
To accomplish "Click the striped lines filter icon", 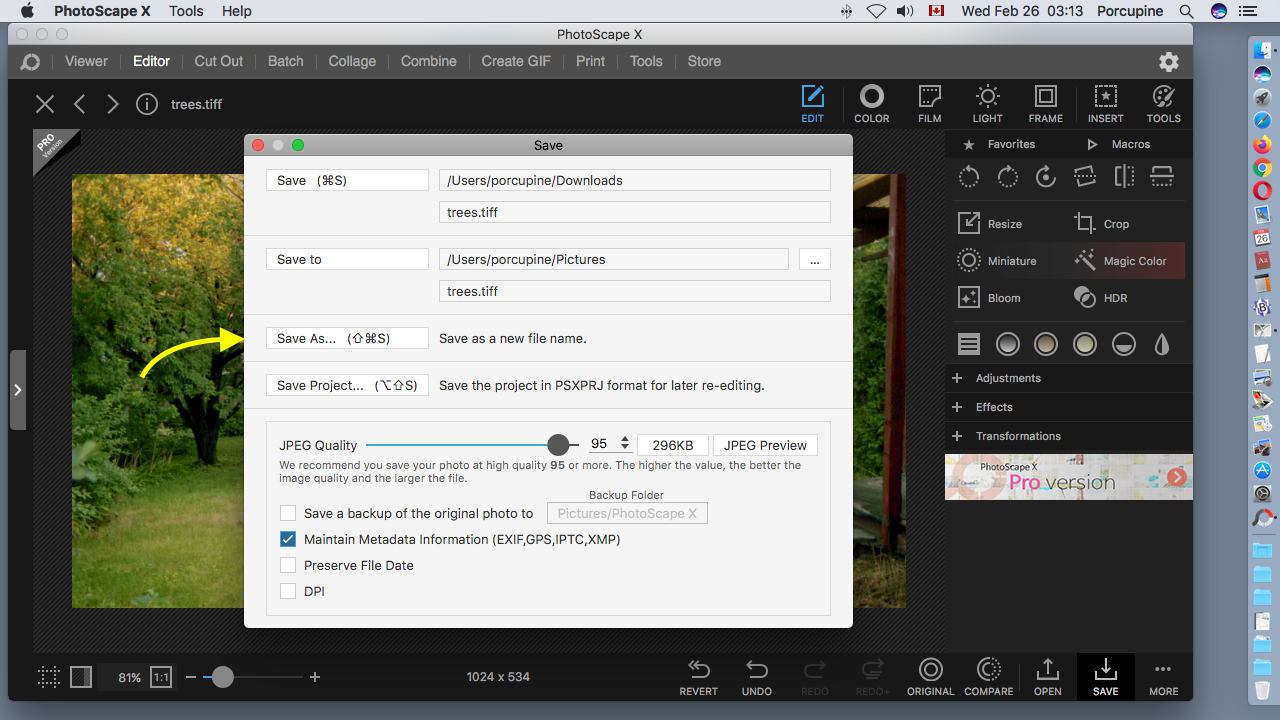I will point(969,345).
